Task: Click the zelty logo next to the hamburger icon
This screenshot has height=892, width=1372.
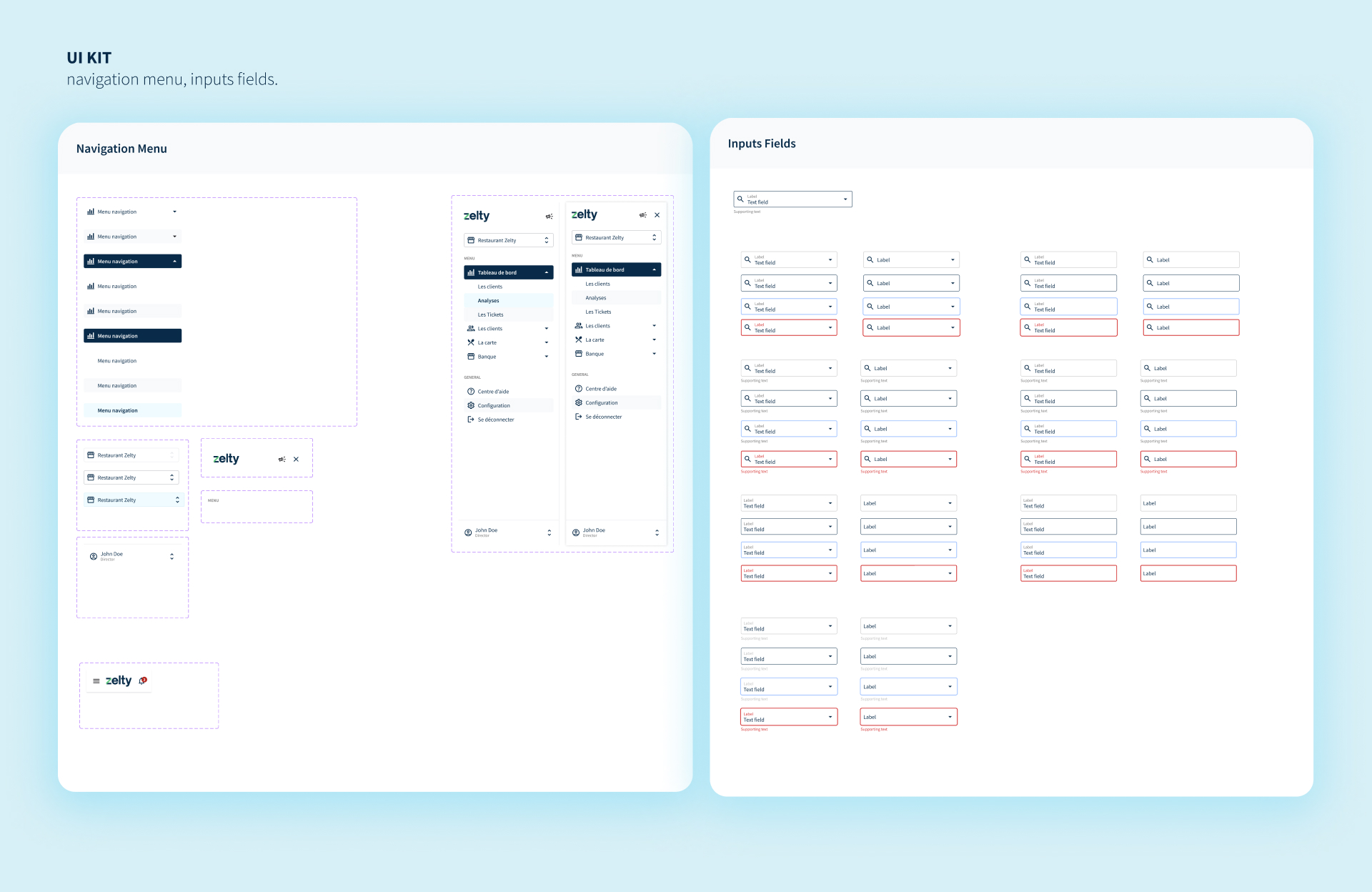Action: point(119,680)
